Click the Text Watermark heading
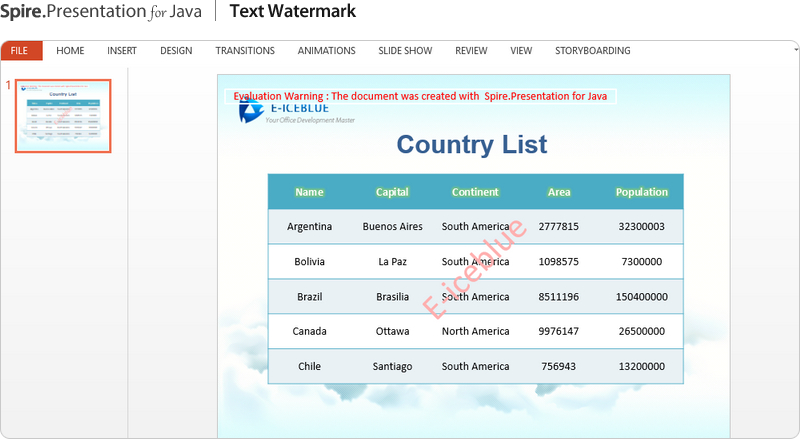 click(x=293, y=11)
